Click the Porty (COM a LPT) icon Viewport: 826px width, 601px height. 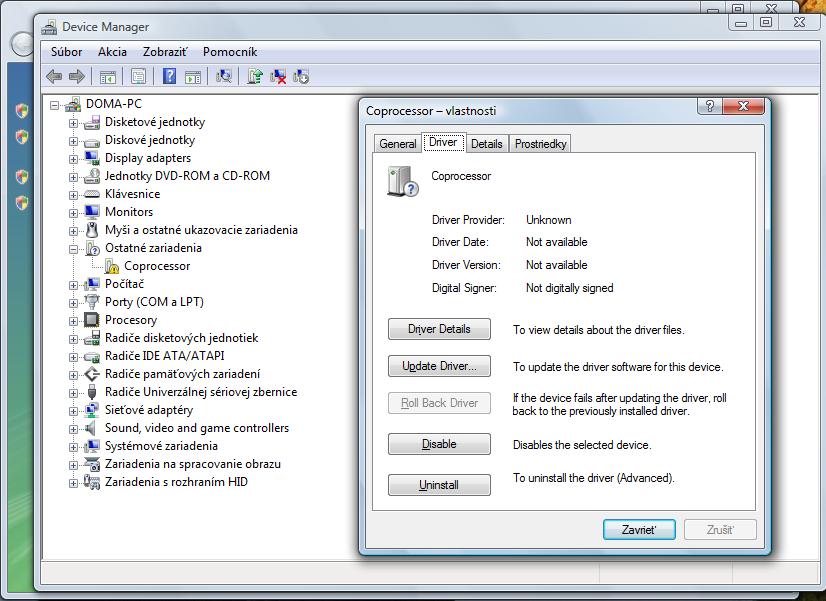(x=92, y=302)
